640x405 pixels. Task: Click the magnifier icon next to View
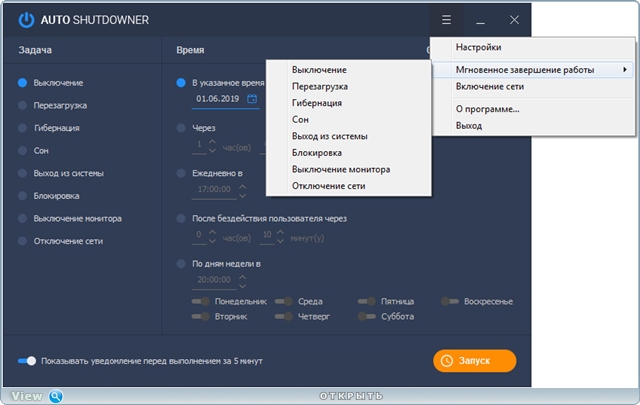pyautogui.click(x=56, y=396)
